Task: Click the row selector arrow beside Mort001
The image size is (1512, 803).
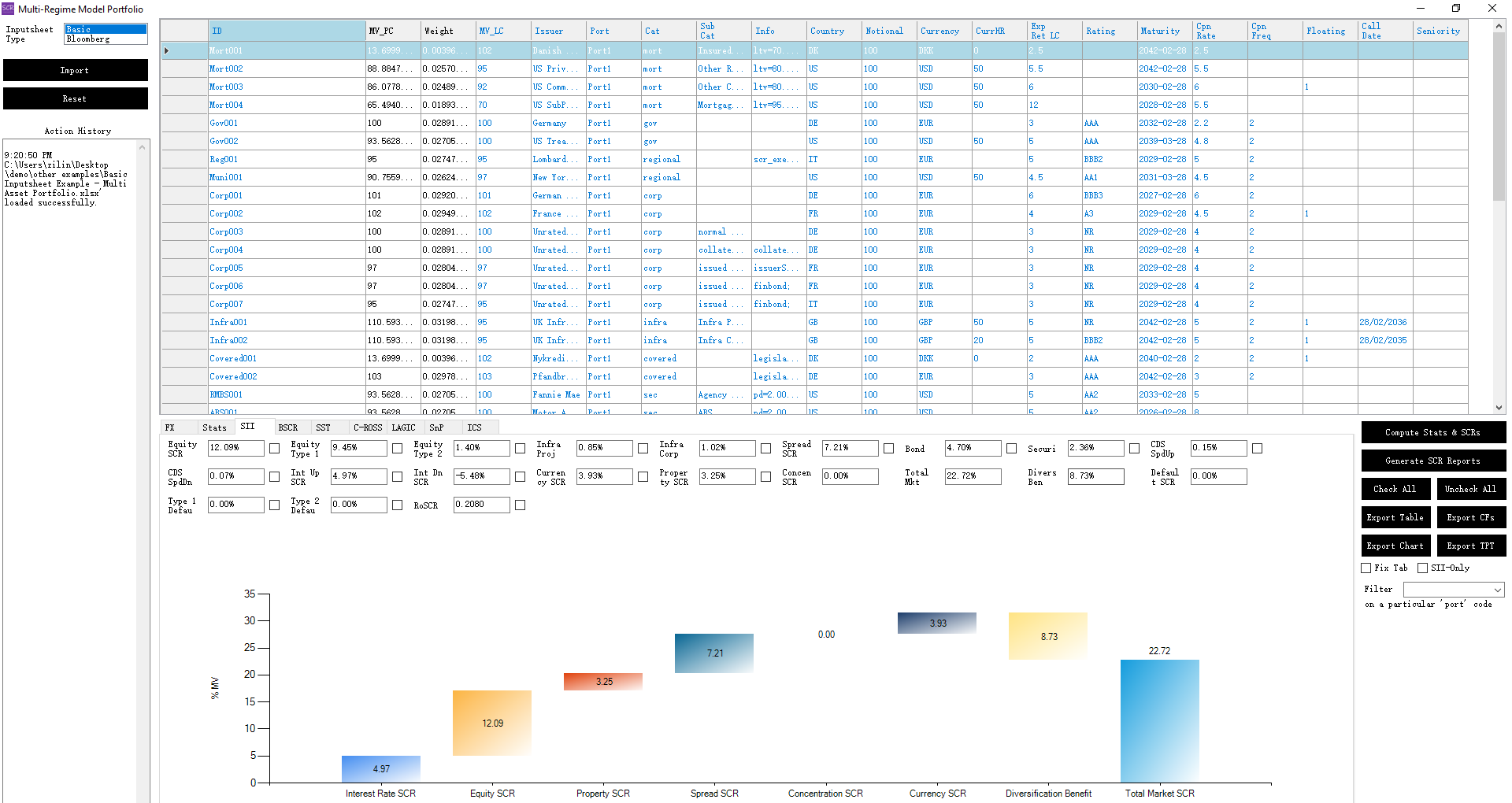Action: click(x=166, y=50)
